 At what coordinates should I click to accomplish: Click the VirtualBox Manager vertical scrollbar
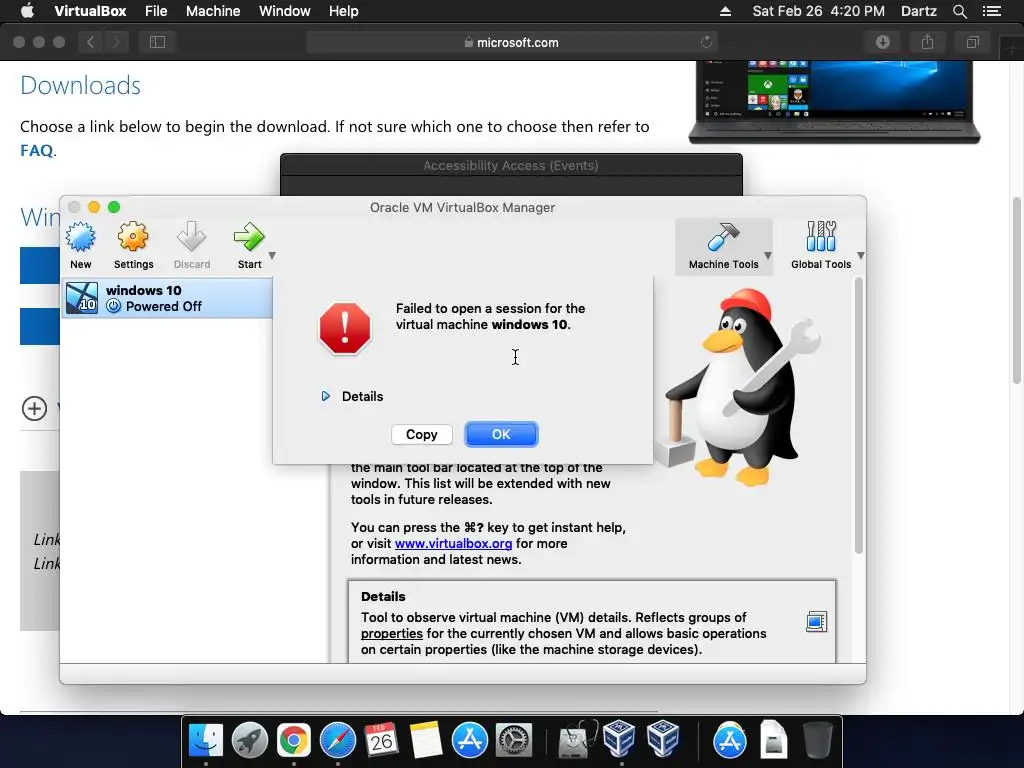click(858, 415)
